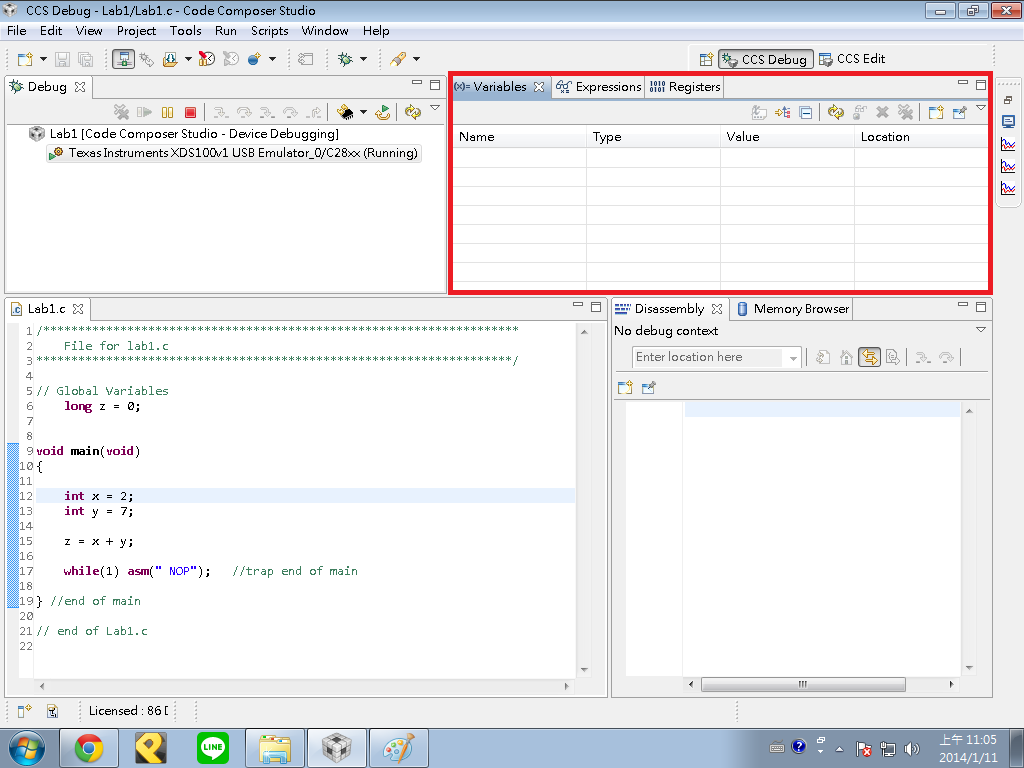Click the Collapse All icon in Variables view
The height and width of the screenshot is (768, 1024).
click(x=806, y=113)
